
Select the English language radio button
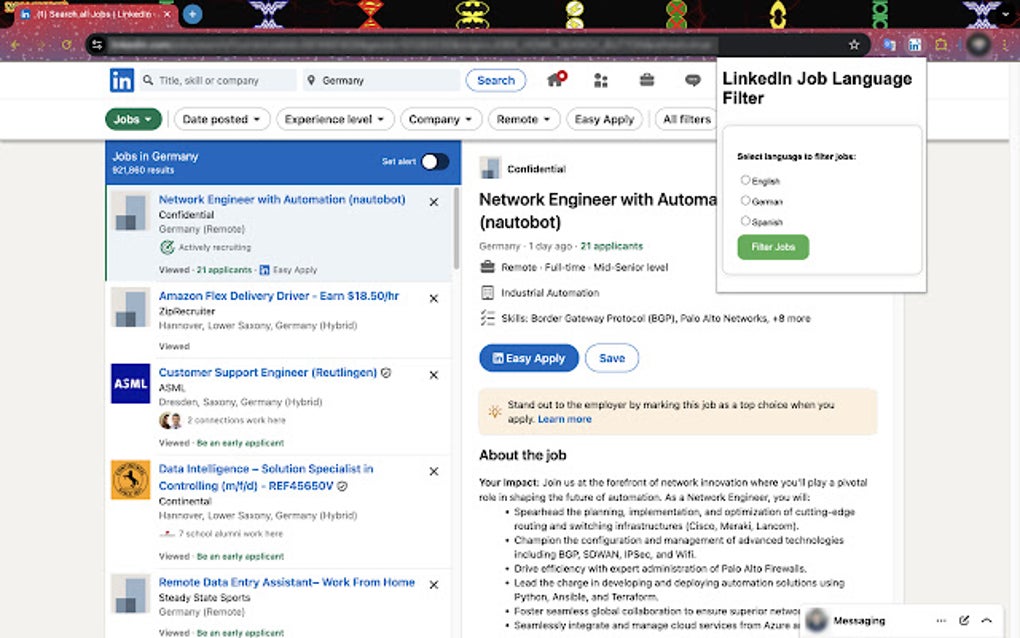point(745,180)
